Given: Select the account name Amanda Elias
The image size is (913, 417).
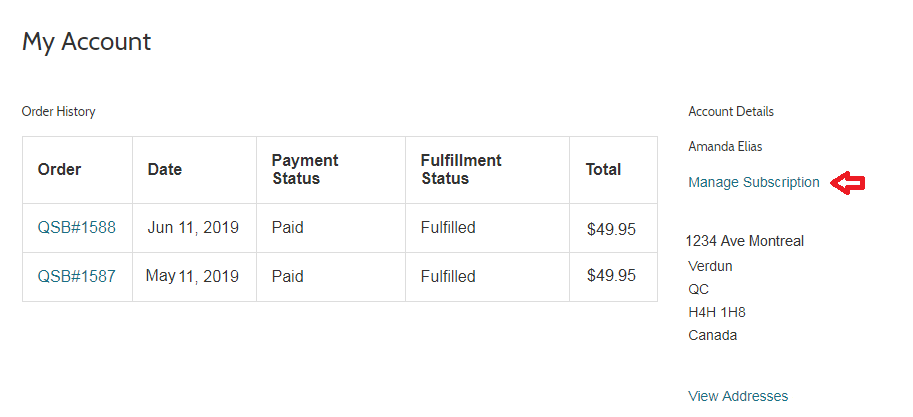Looking at the screenshot, I should pyautogui.click(x=725, y=146).
